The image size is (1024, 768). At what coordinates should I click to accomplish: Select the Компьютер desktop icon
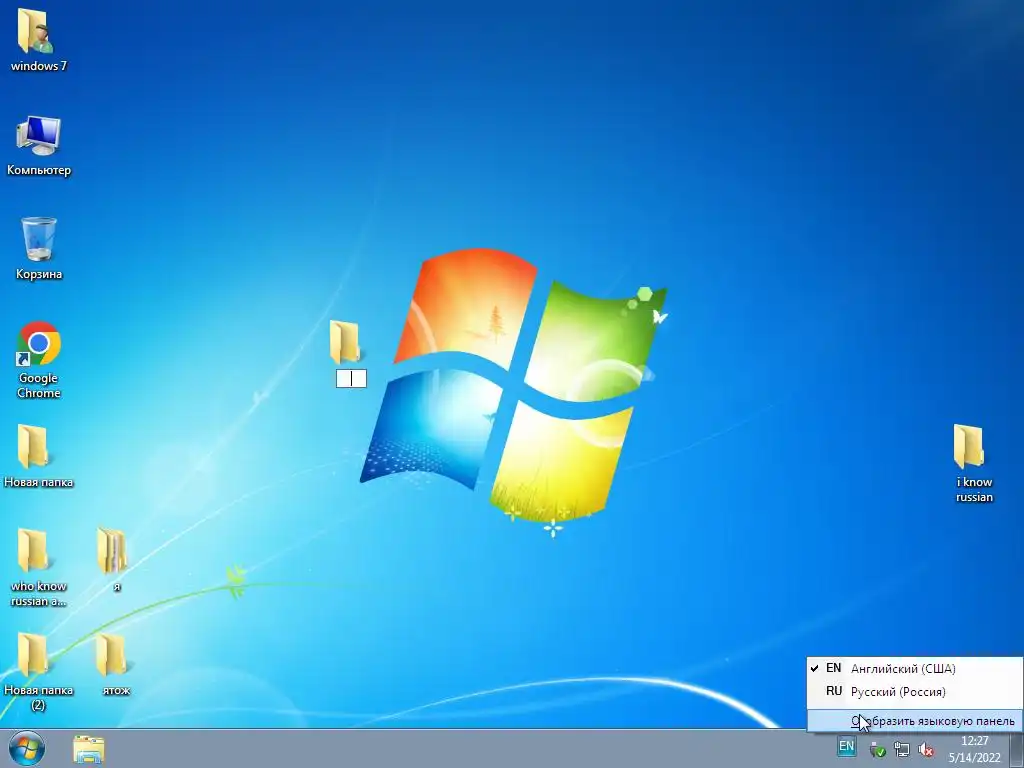[x=38, y=136]
